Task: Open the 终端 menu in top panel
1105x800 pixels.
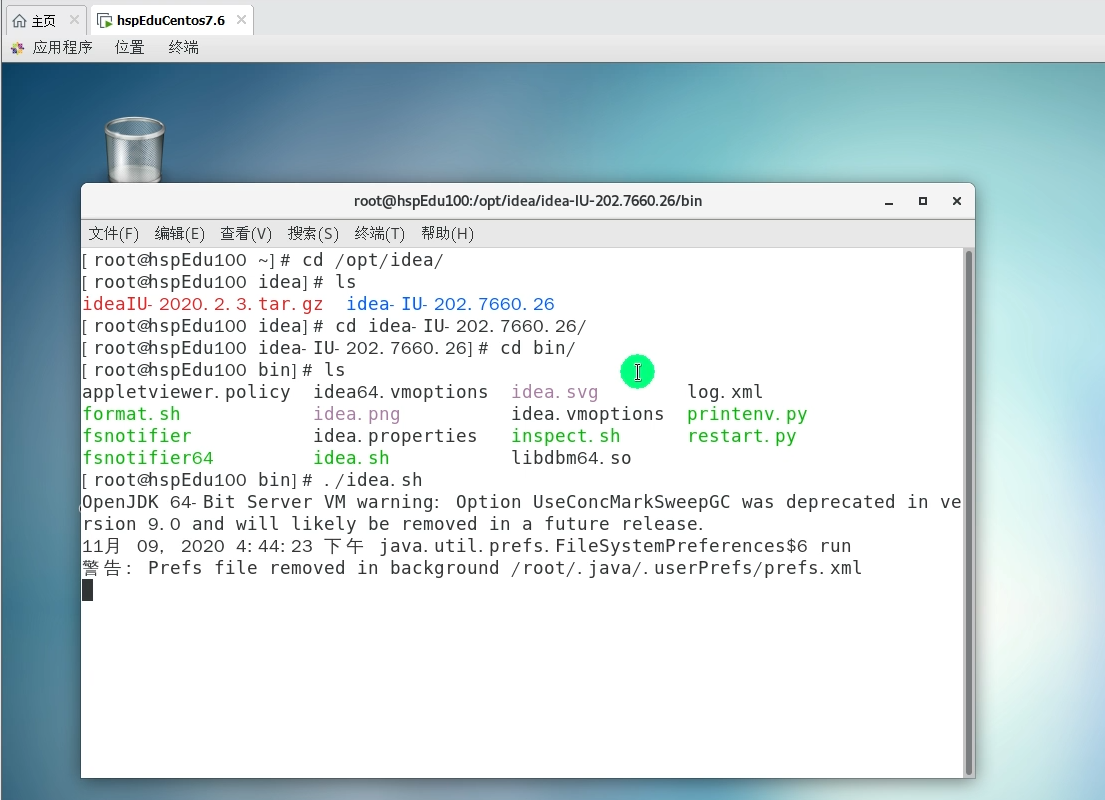Action: [x=183, y=48]
